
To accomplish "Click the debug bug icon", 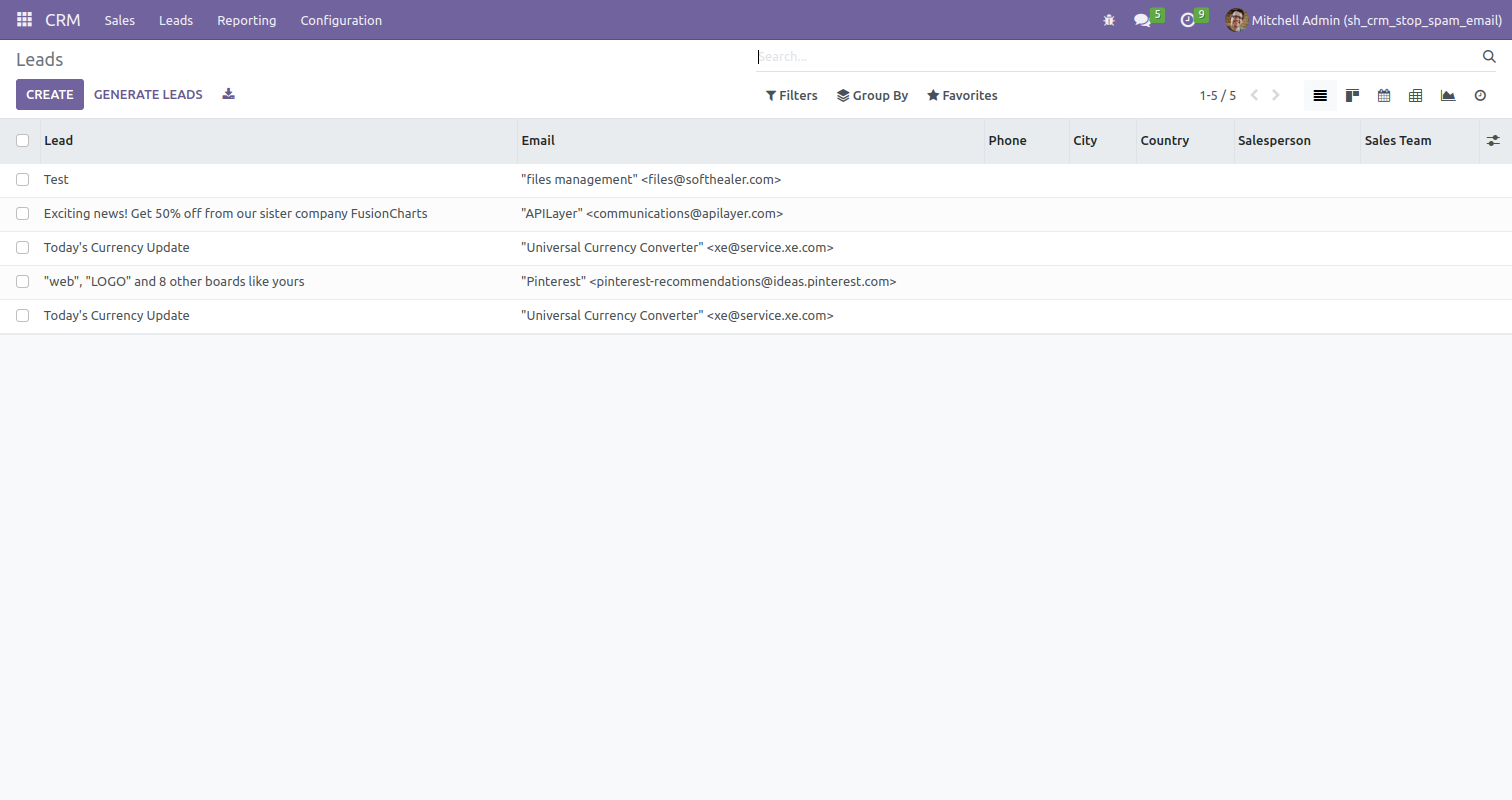I will tap(1109, 20).
